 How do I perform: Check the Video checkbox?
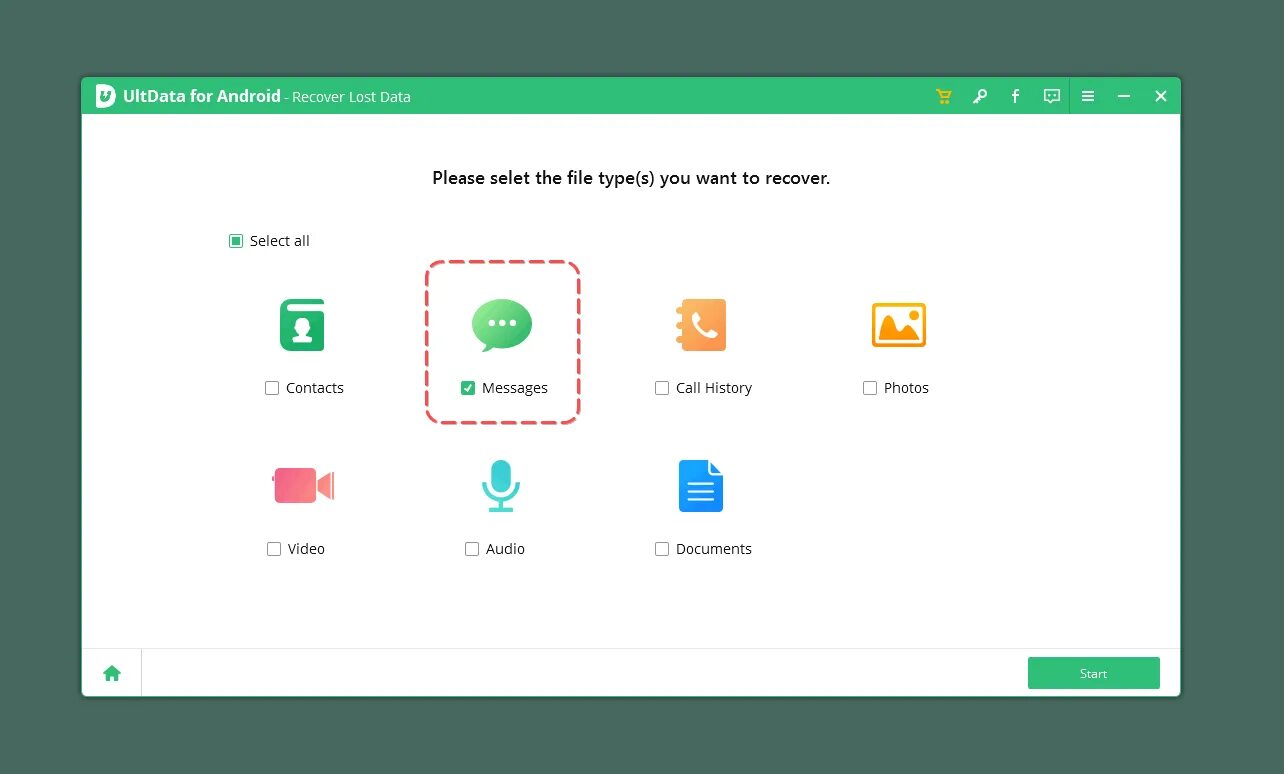[274, 549]
